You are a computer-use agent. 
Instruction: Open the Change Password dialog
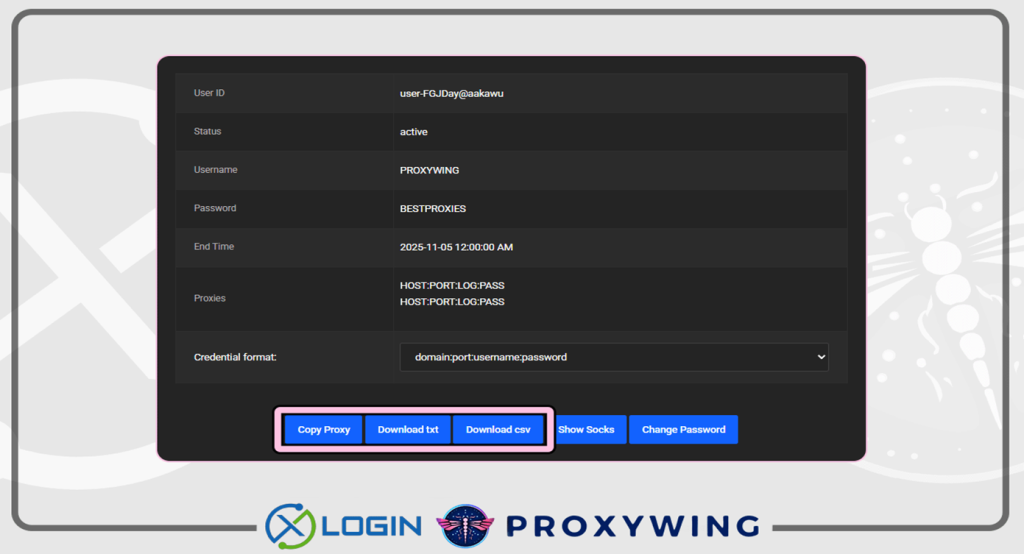(683, 429)
